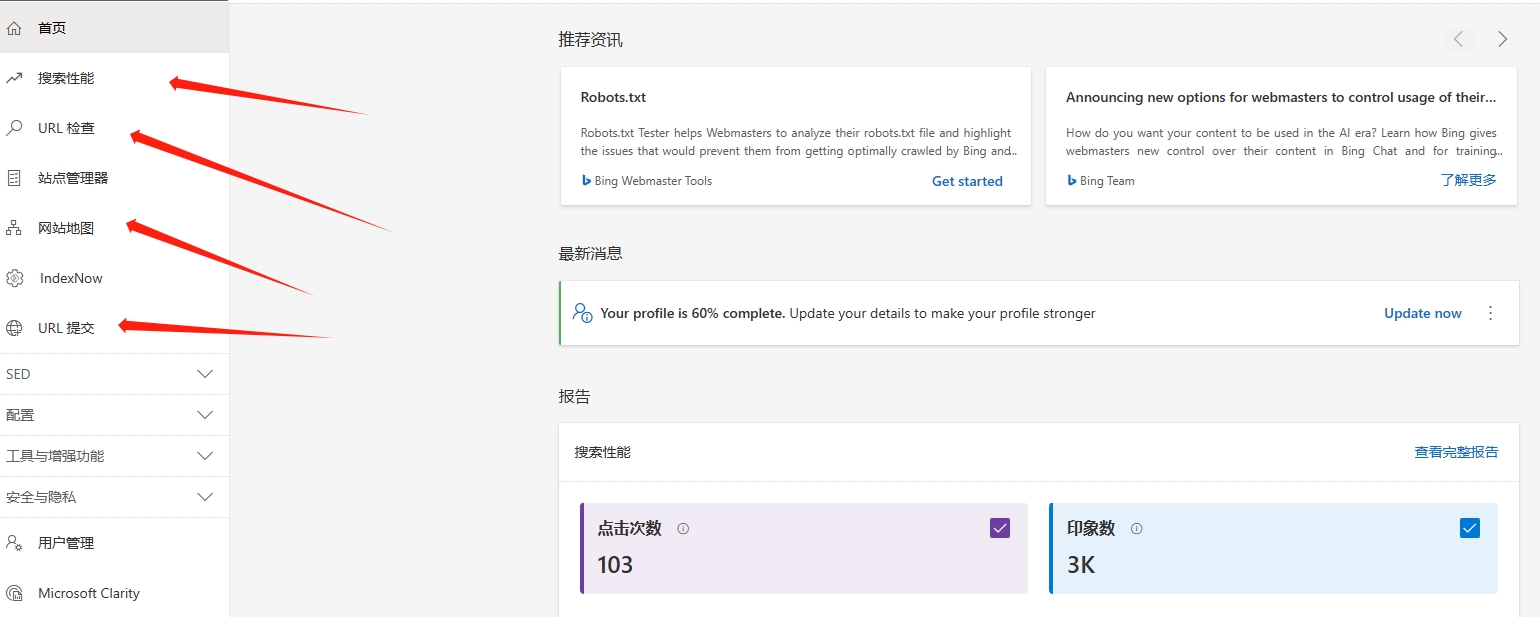Open 站点管理器 in the sidebar
The height and width of the screenshot is (617, 1540).
(114, 178)
